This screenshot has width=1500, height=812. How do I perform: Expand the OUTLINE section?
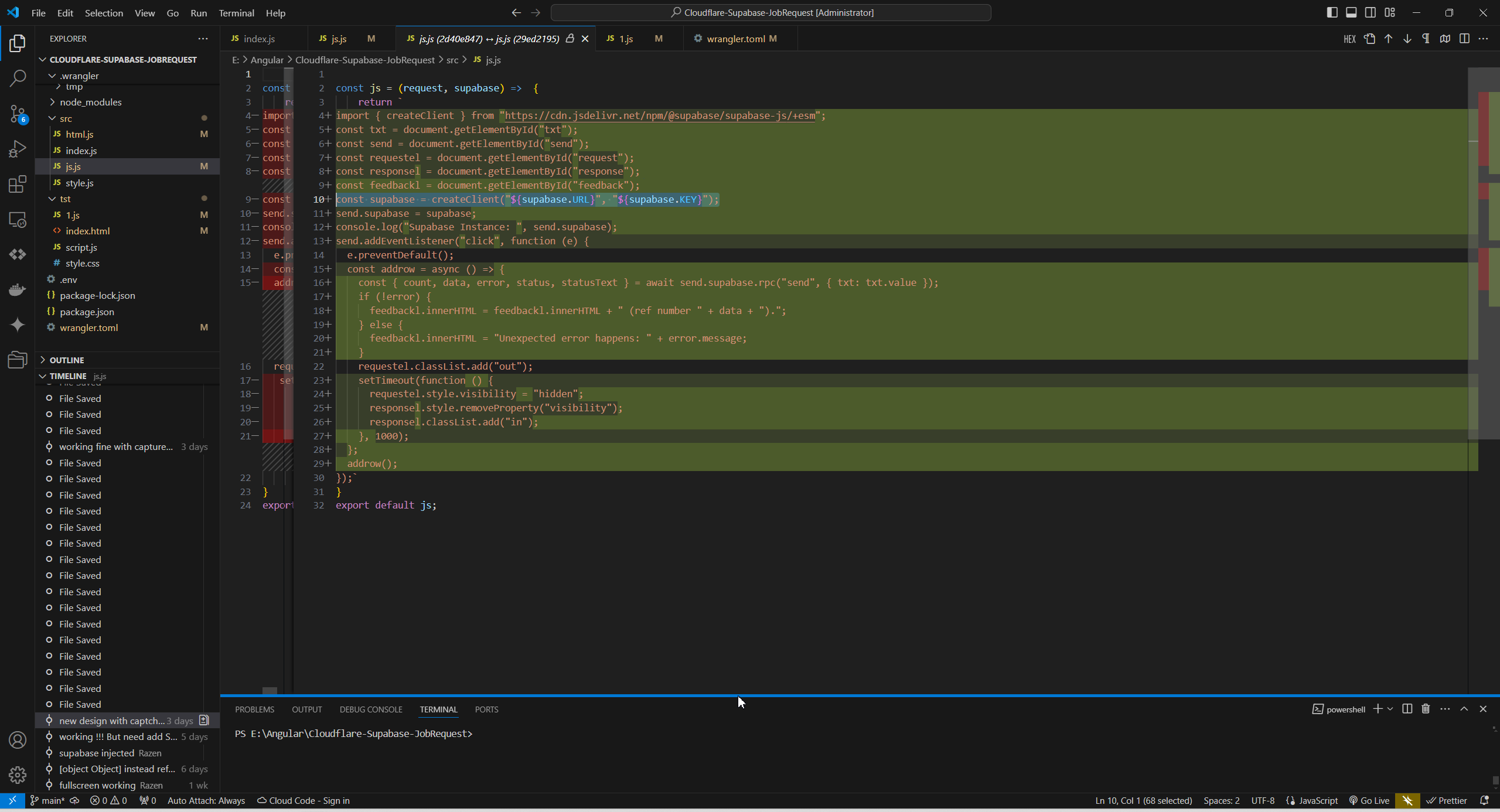[x=66, y=360]
